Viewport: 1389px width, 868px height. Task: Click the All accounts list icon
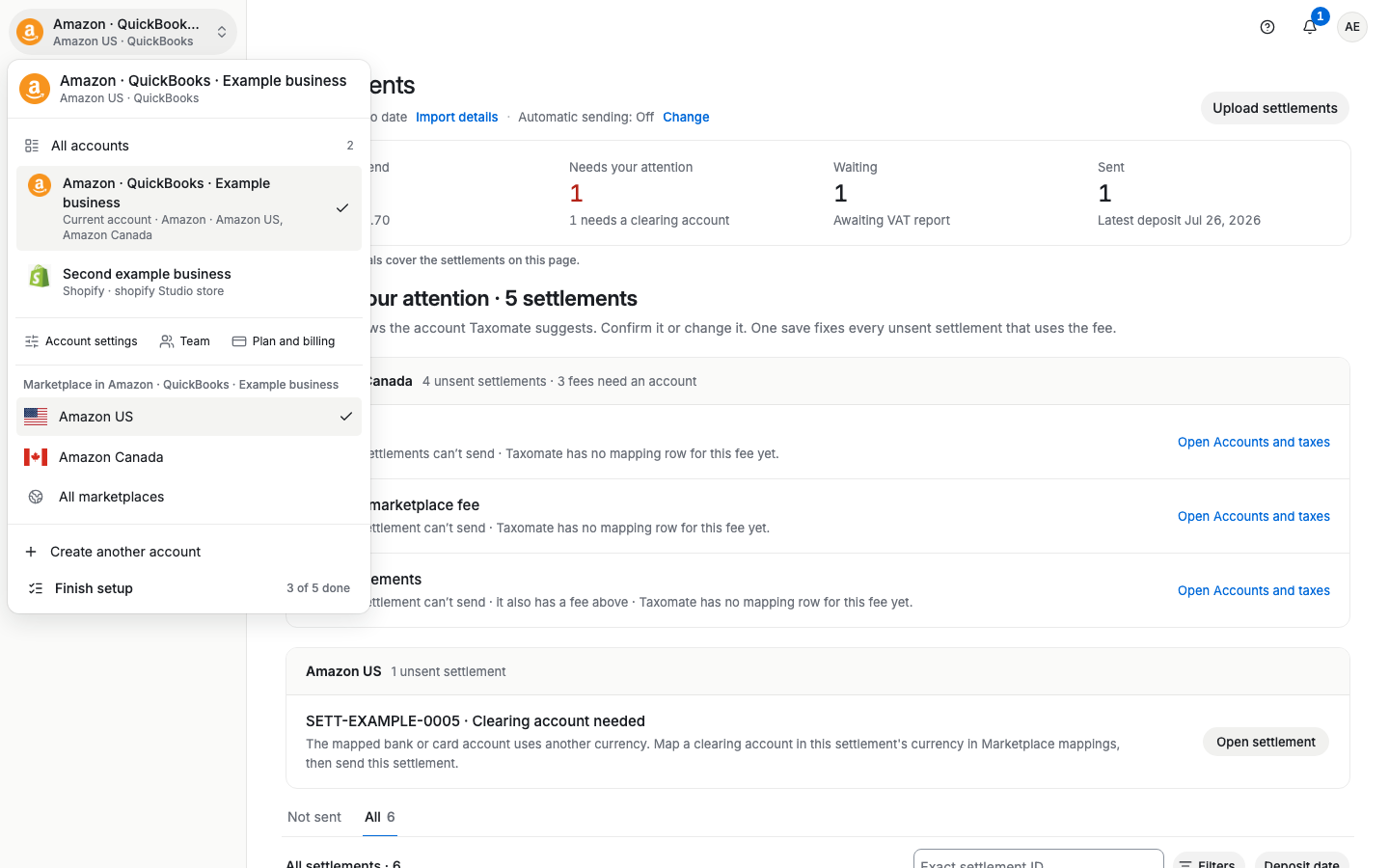32,146
